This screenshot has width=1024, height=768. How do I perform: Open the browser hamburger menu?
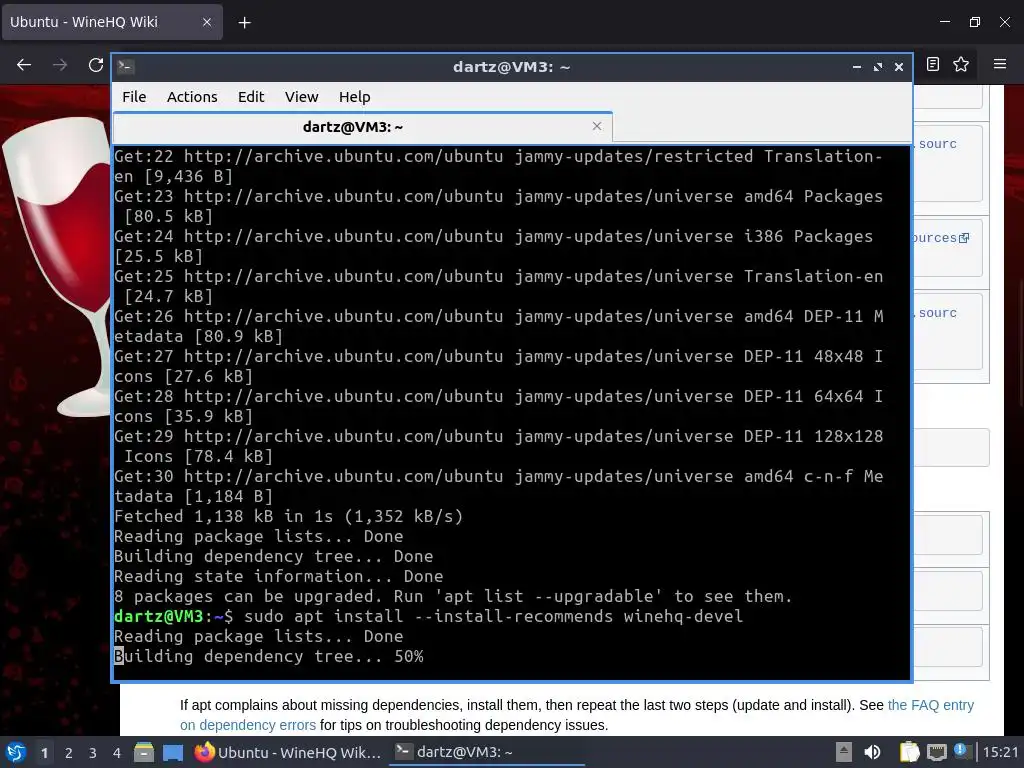tap(1000, 64)
